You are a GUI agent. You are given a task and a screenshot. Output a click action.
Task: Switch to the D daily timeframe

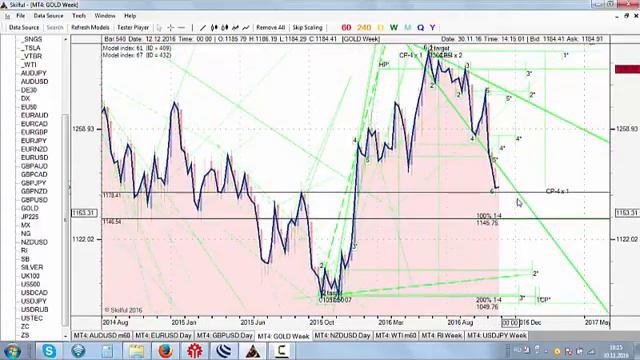point(380,28)
